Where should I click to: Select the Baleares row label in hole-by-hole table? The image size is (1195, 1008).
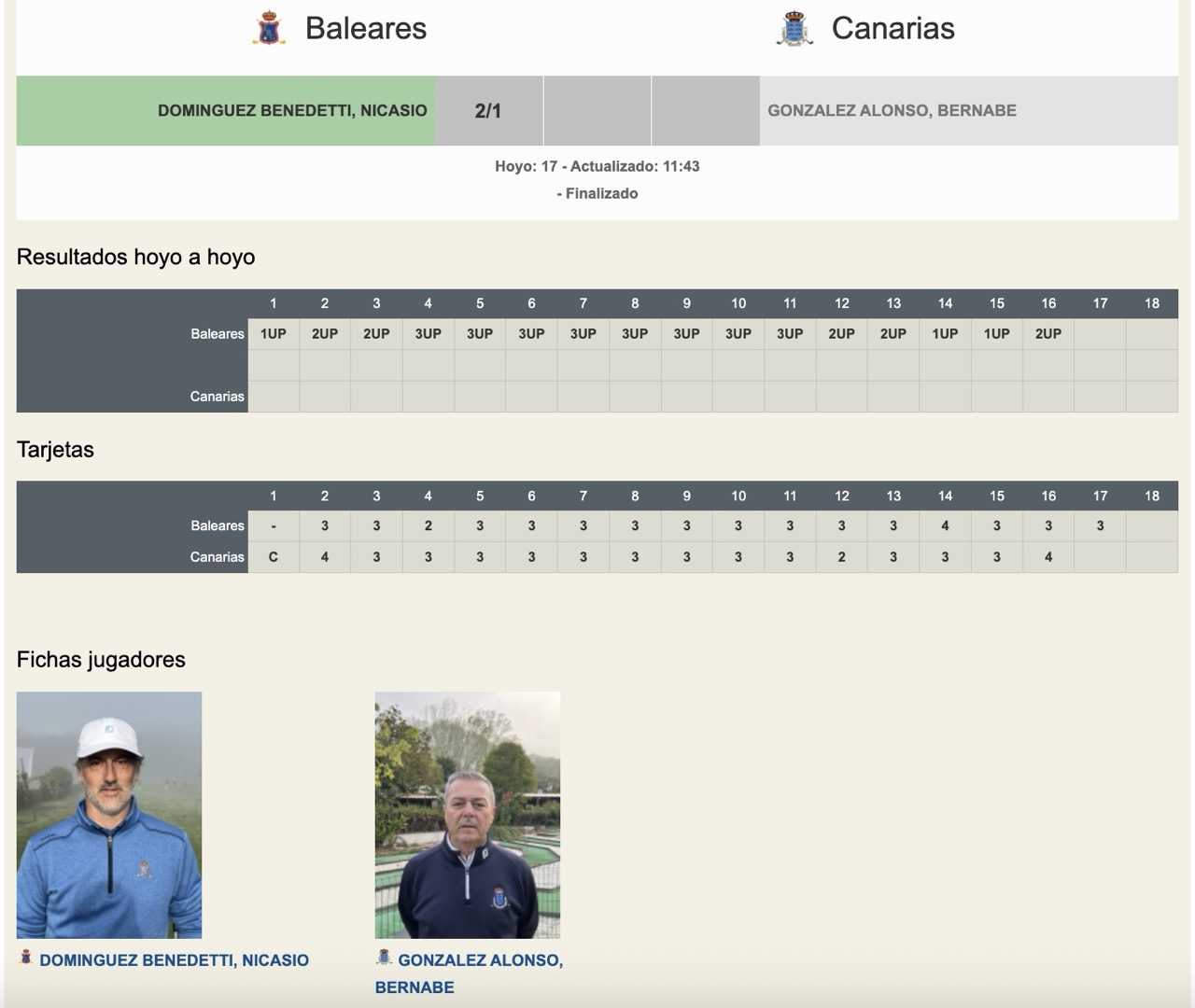point(217,333)
